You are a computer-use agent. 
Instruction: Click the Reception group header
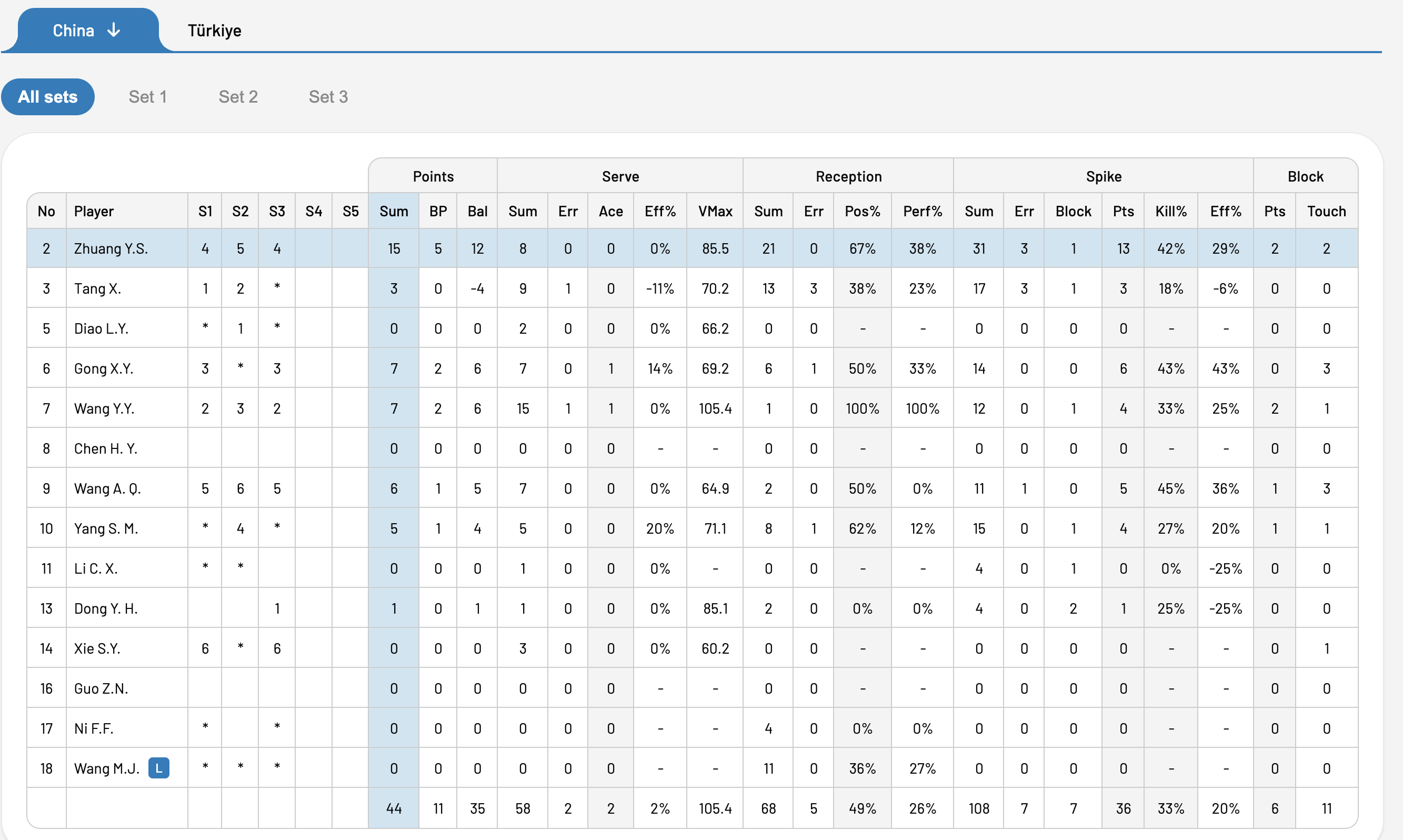848,177
